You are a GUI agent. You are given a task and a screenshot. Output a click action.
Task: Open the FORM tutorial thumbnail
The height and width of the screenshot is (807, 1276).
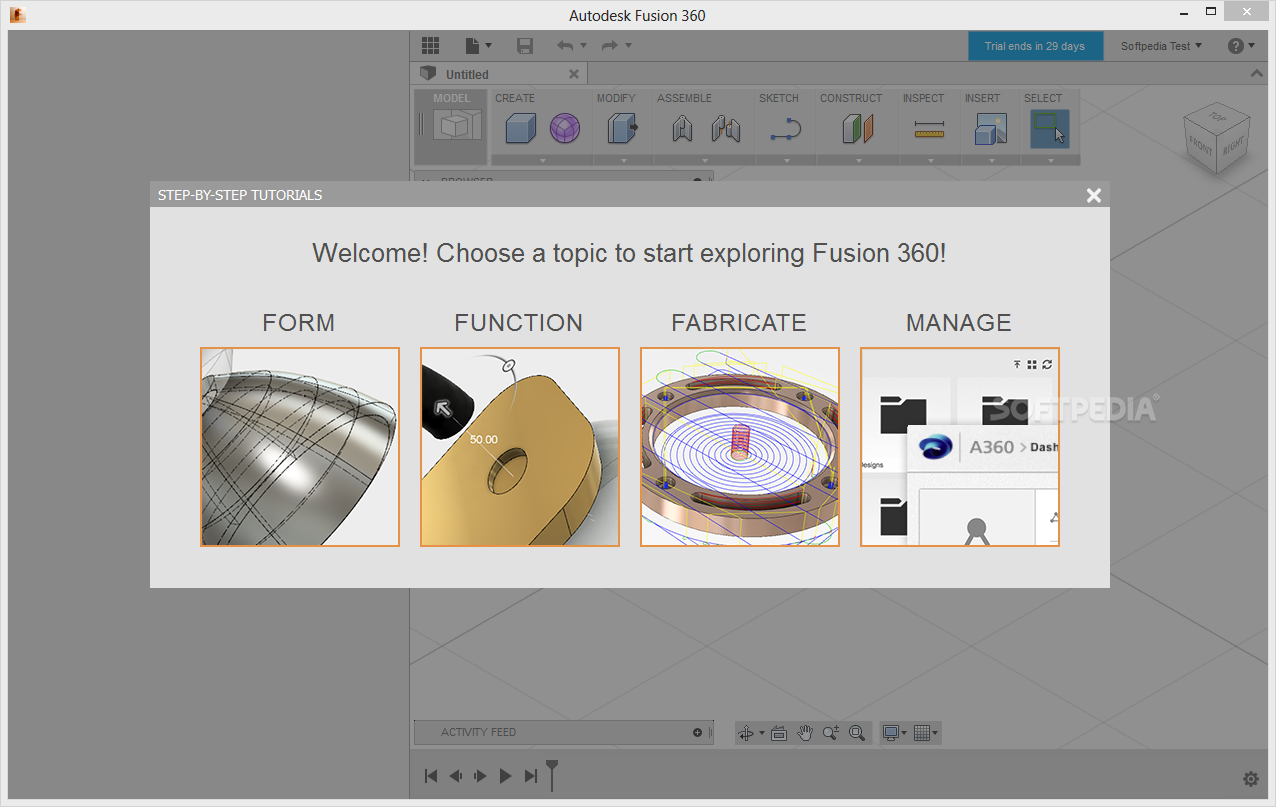point(300,447)
